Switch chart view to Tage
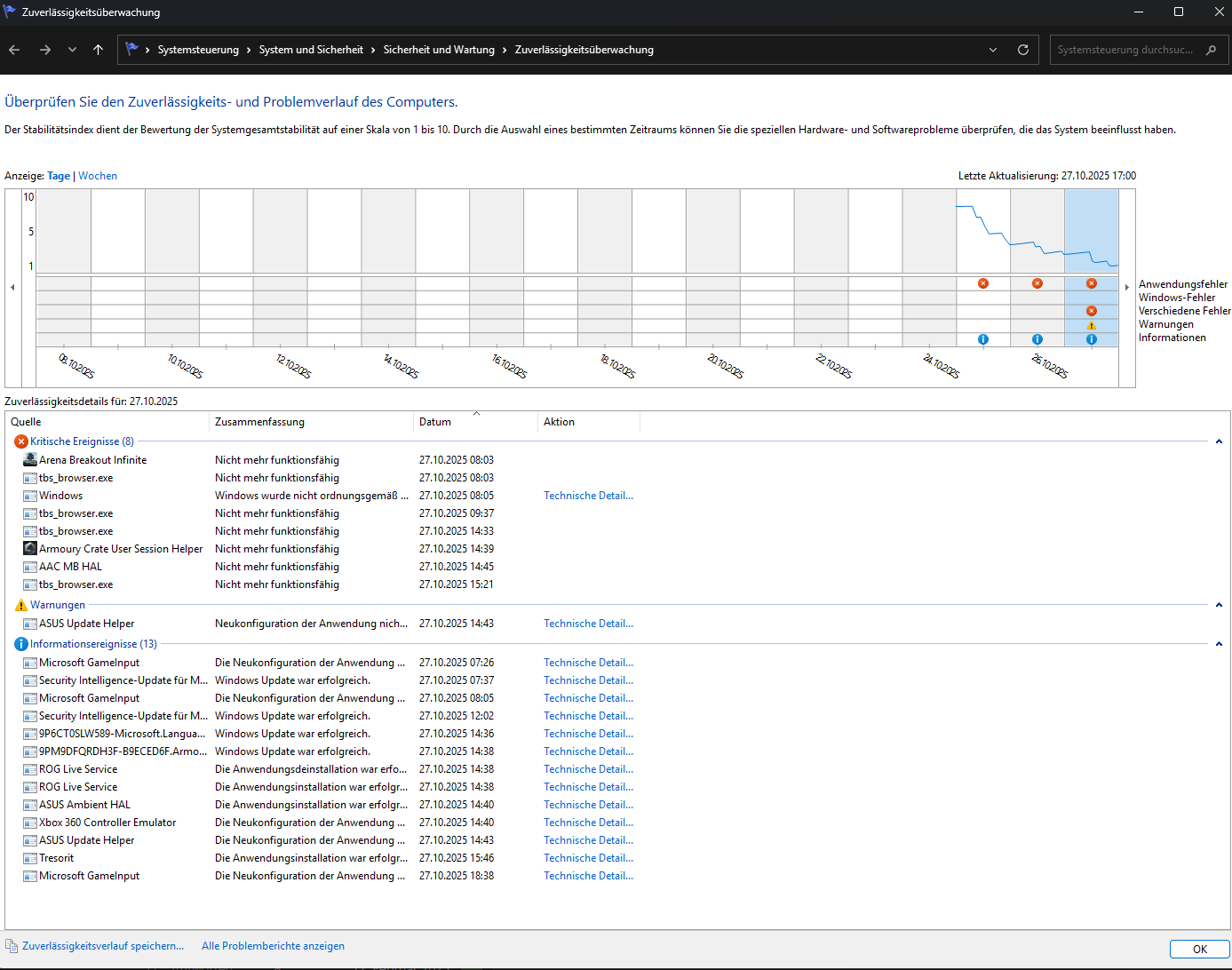Image resolution: width=1232 pixels, height=970 pixels. click(59, 176)
